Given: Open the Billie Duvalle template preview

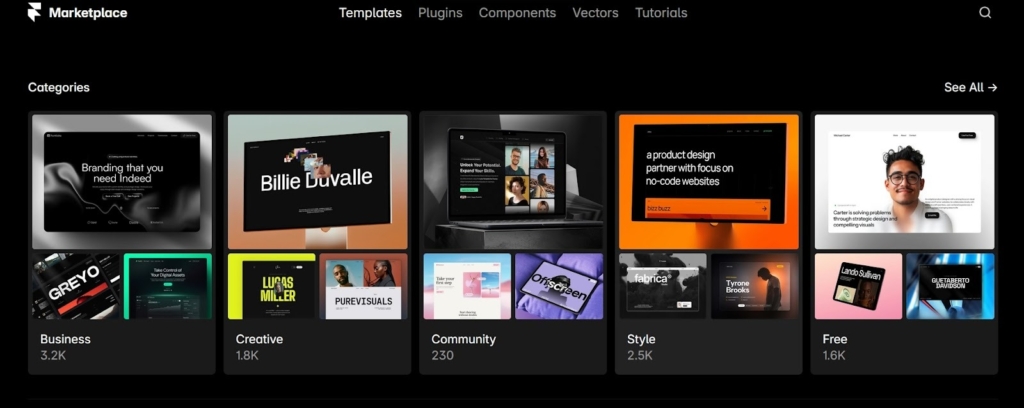Looking at the screenshot, I should click(317, 181).
